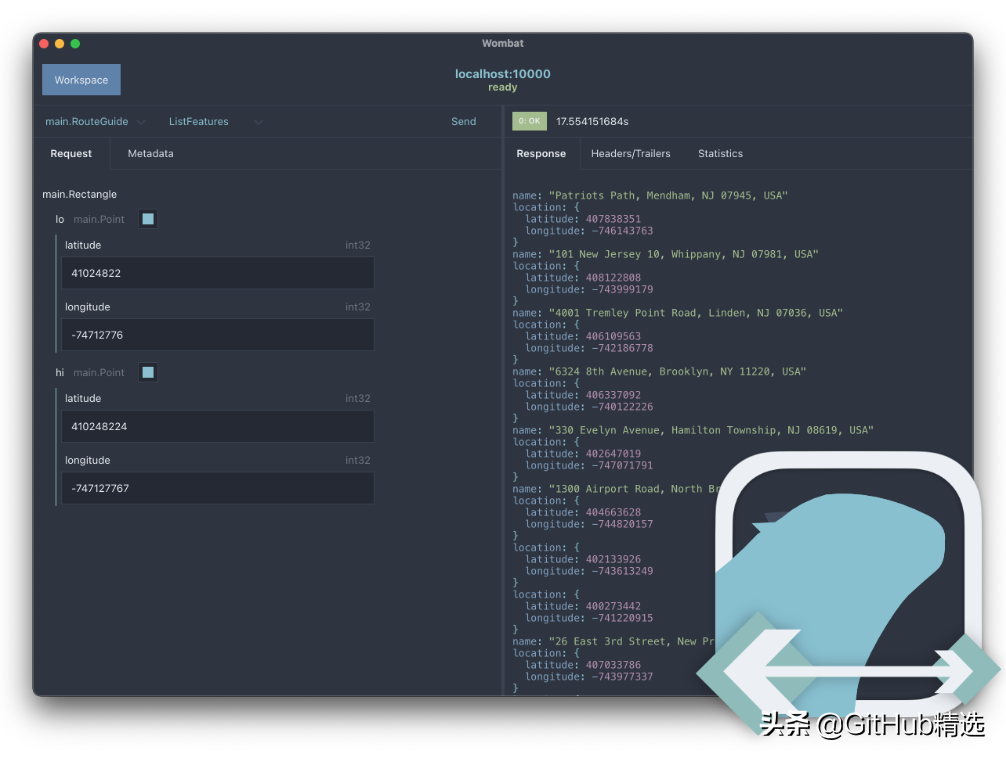This screenshot has width=1006, height=759.
Task: Edit lo latitude field 41024822
Action: tap(217, 273)
